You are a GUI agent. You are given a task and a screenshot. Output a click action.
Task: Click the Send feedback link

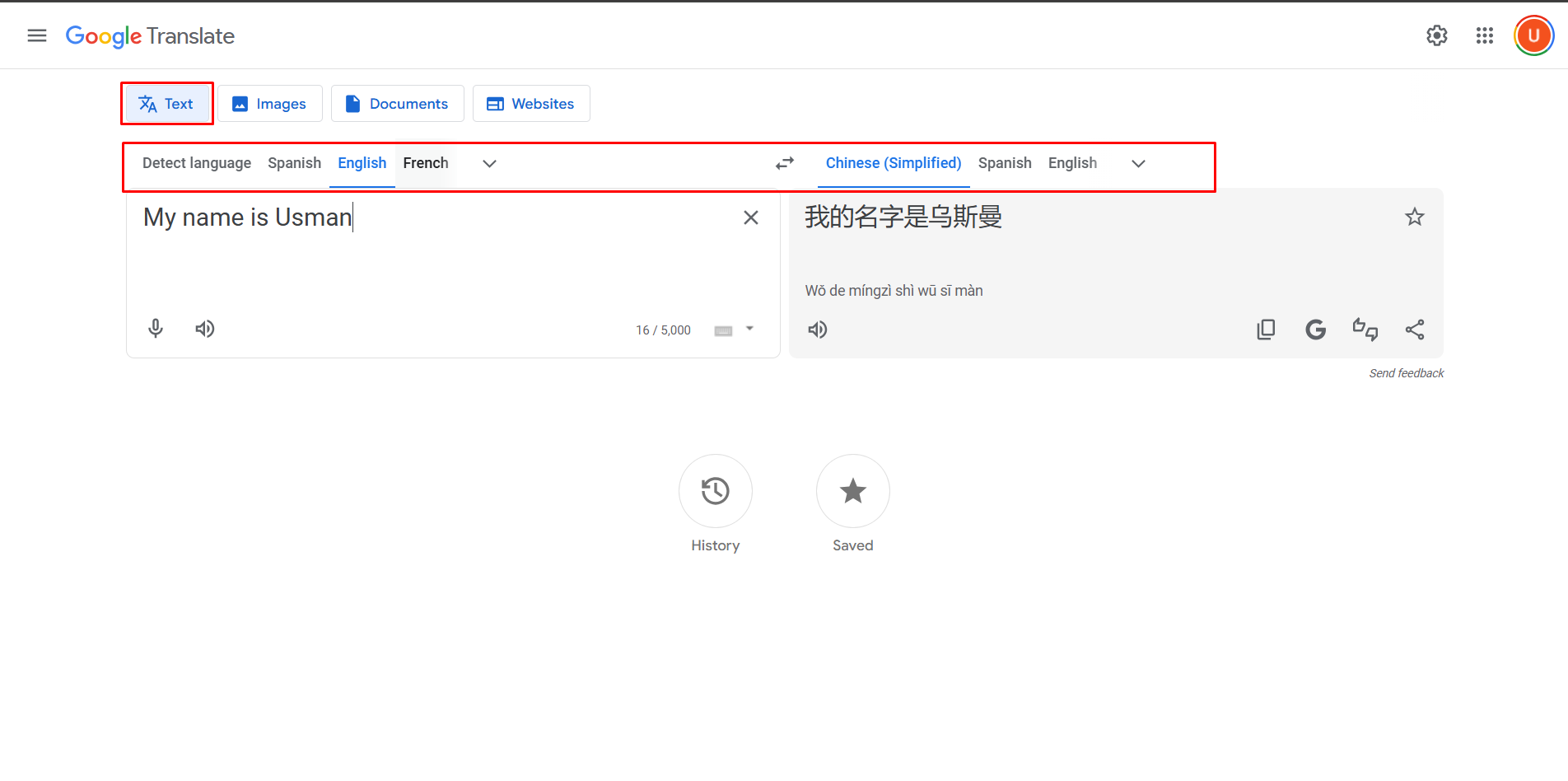tap(1406, 373)
